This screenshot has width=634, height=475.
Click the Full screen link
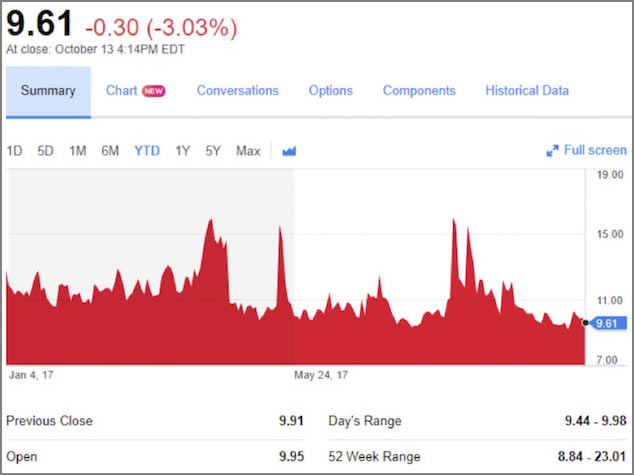[595, 151]
